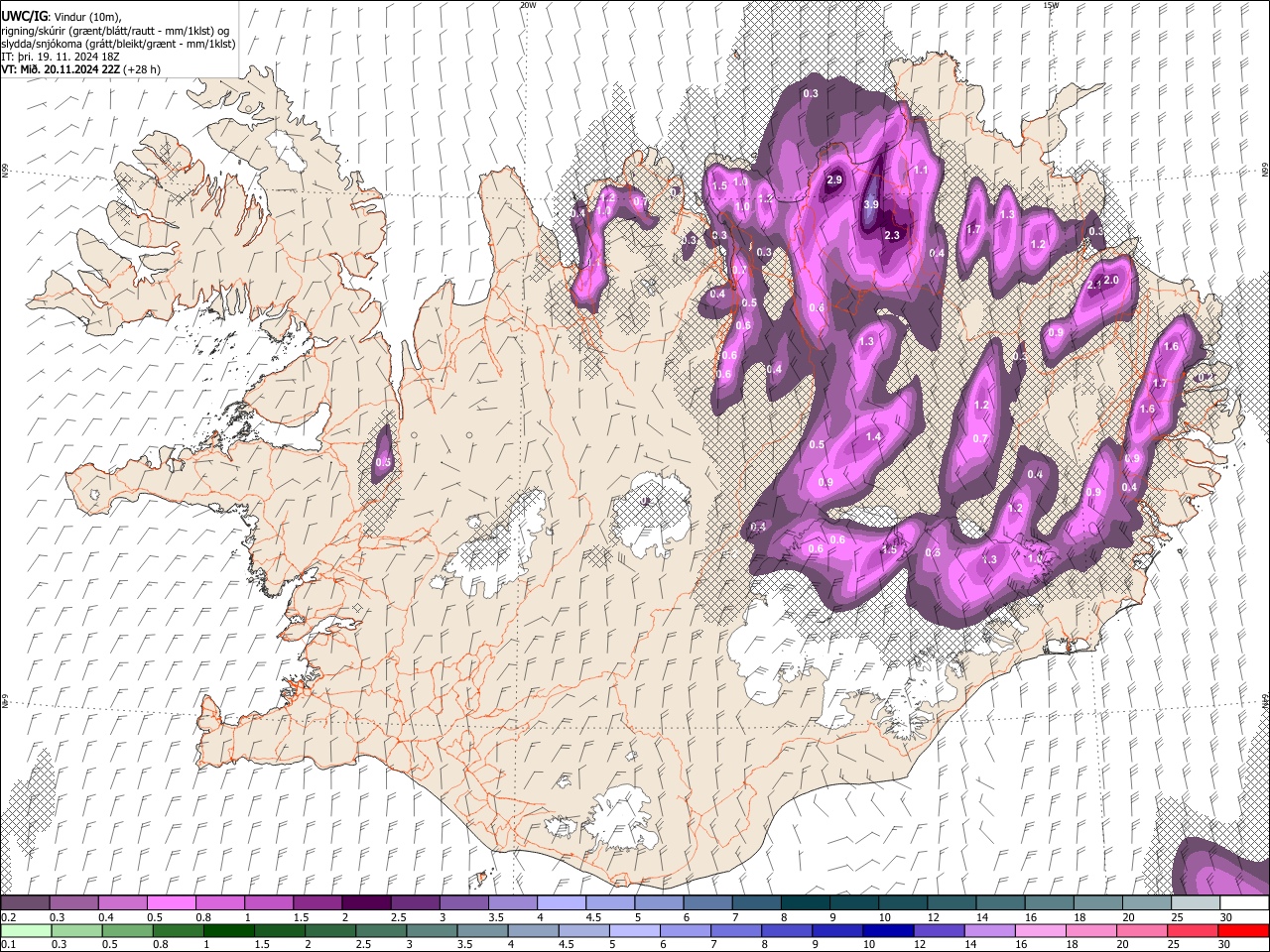Select the dark teal 8 swatch in upper legend
This screenshot has height=952, width=1270.
(x=805, y=902)
